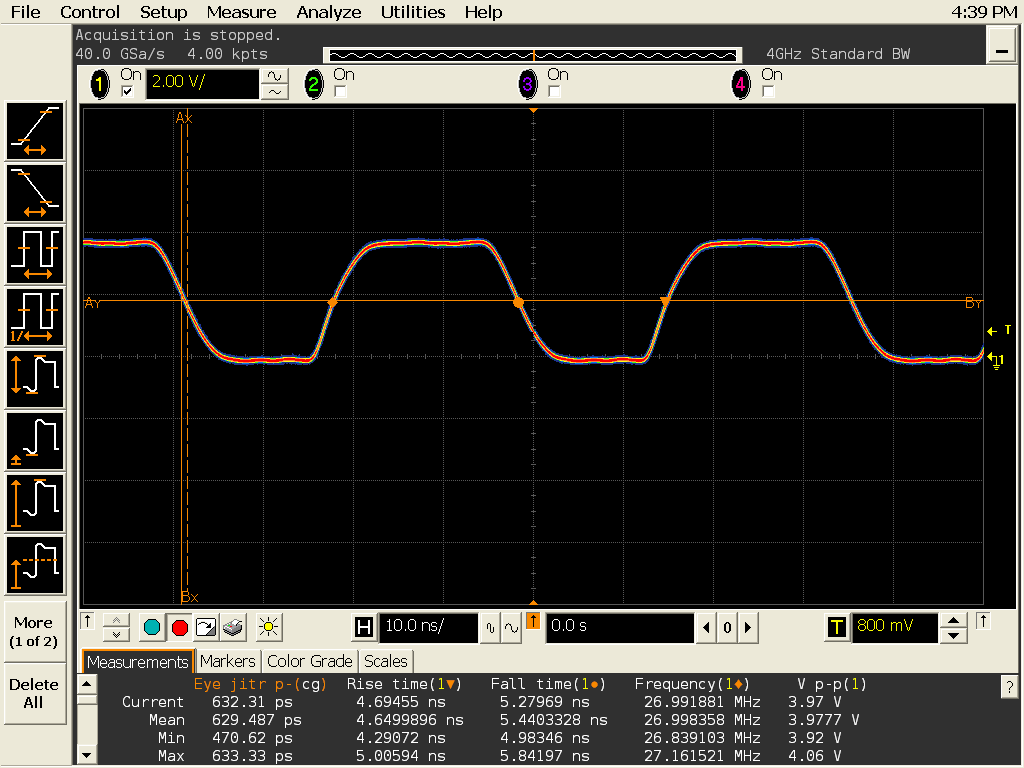Select the period measurement icon
The image size is (1024, 768).
(36, 255)
